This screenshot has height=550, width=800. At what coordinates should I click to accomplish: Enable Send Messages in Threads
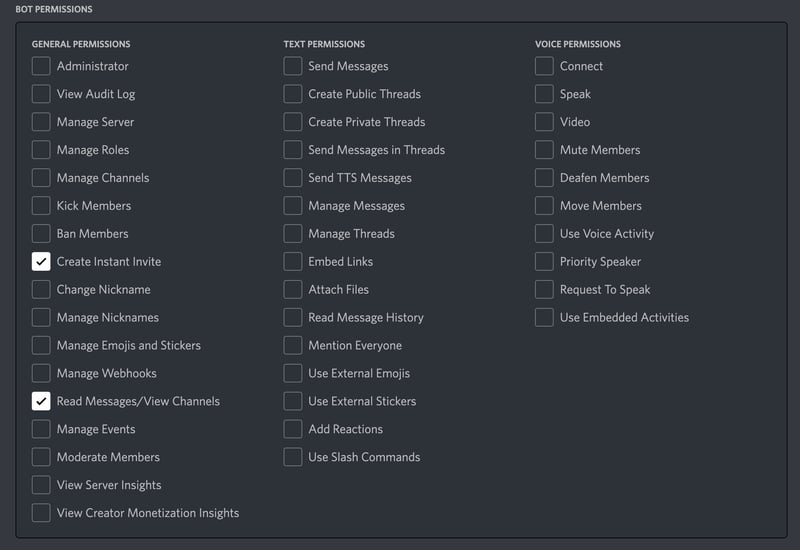[x=292, y=150]
